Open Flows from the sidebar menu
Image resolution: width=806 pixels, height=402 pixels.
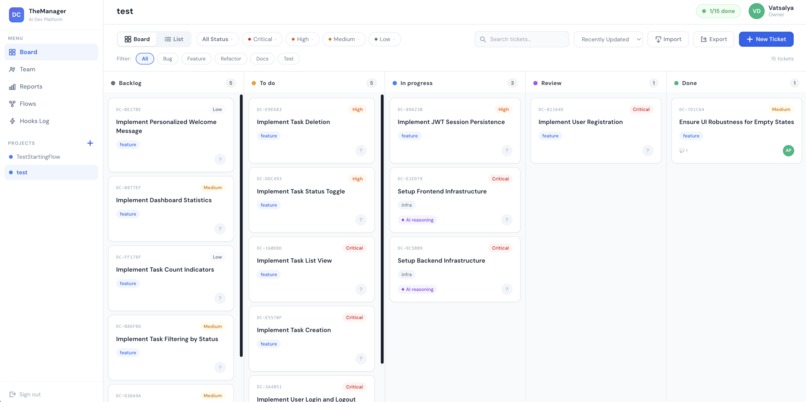click(51, 104)
